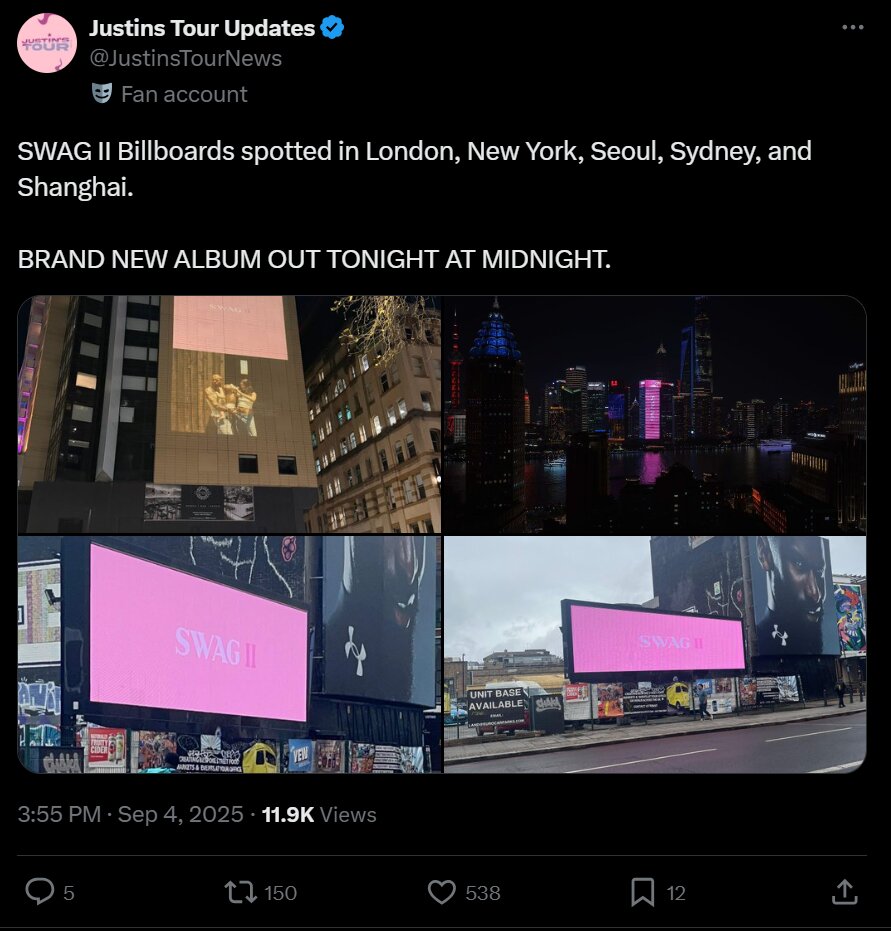
Task: Open the Shanghai skyline night photo
Action: tap(655, 414)
